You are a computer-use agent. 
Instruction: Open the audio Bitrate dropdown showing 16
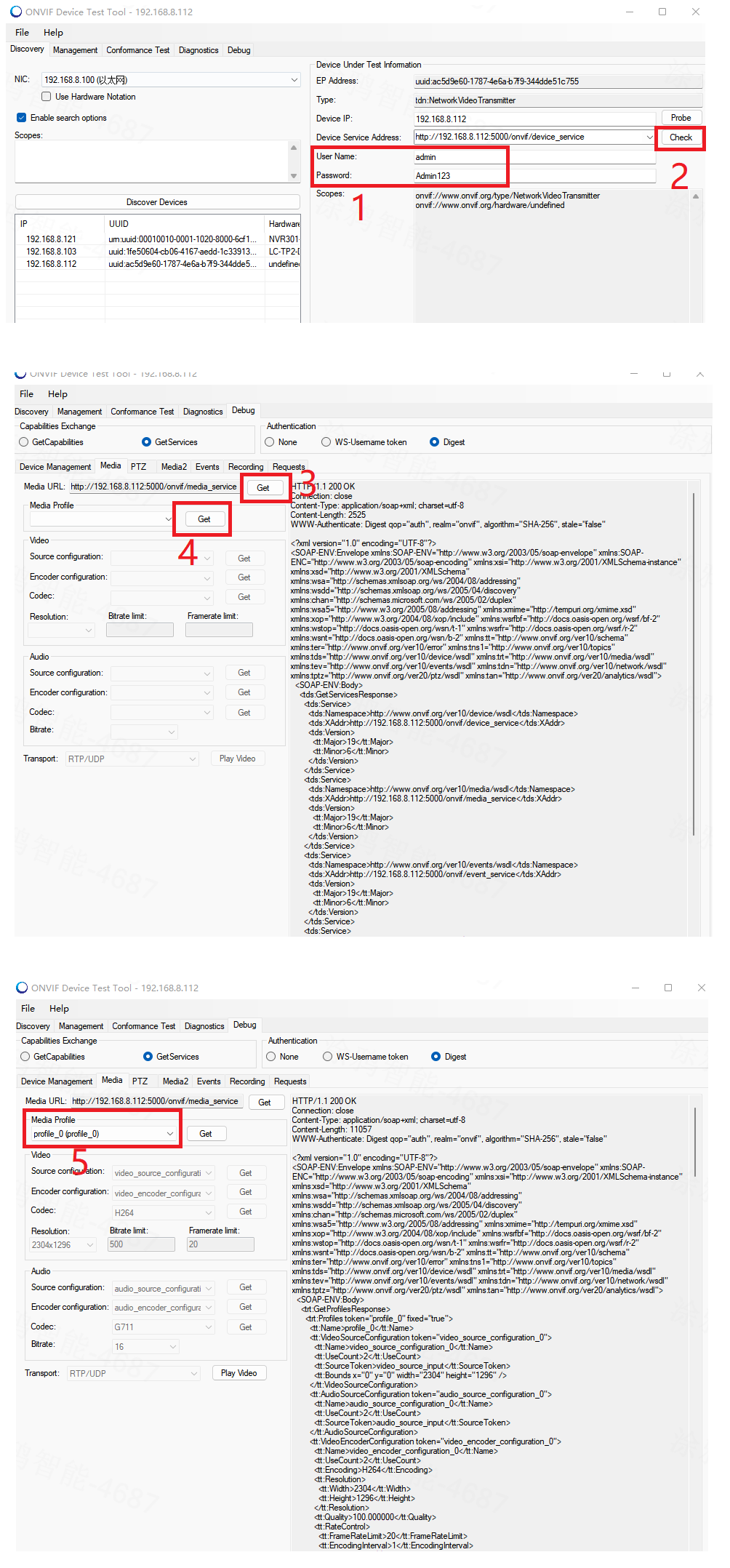pyautogui.click(x=145, y=1347)
